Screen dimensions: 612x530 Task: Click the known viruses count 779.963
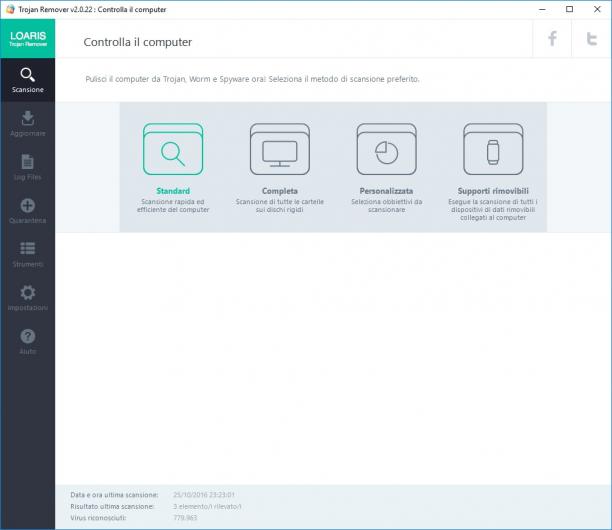[x=185, y=518]
